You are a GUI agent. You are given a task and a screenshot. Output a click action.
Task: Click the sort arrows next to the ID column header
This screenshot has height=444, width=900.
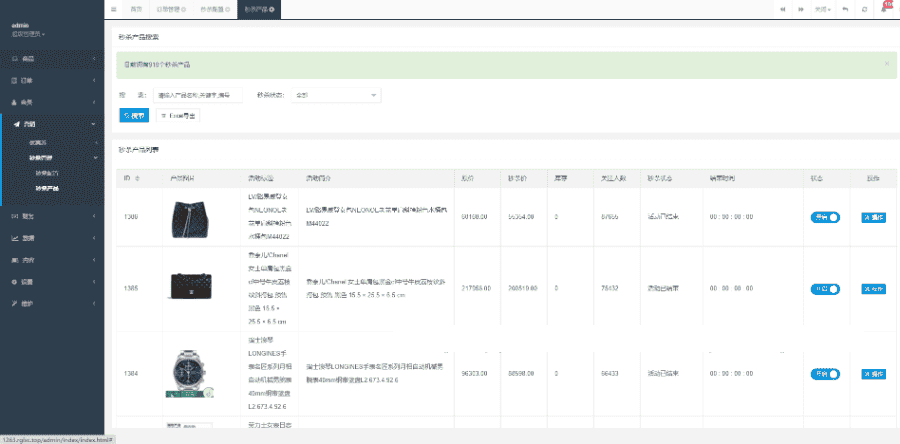pos(137,178)
